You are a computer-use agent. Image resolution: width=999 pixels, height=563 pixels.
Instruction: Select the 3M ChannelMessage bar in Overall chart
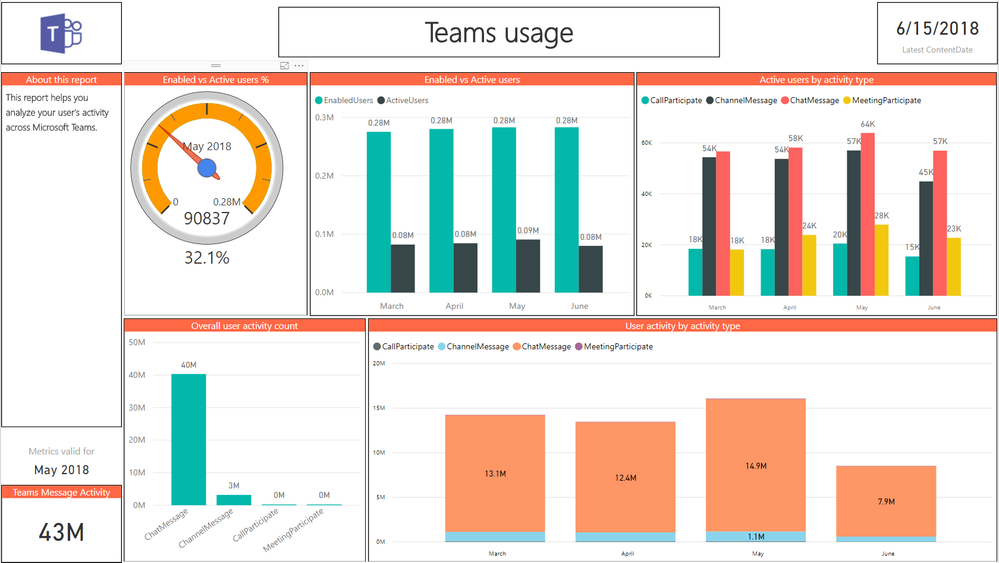tap(234, 500)
